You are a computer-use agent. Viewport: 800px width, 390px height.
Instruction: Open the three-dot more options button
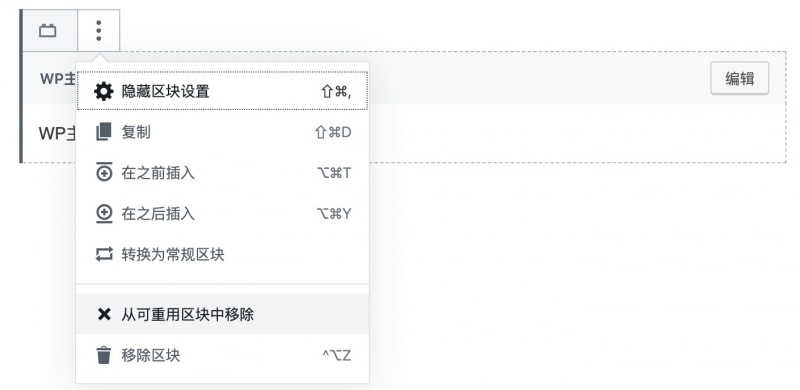tap(99, 31)
